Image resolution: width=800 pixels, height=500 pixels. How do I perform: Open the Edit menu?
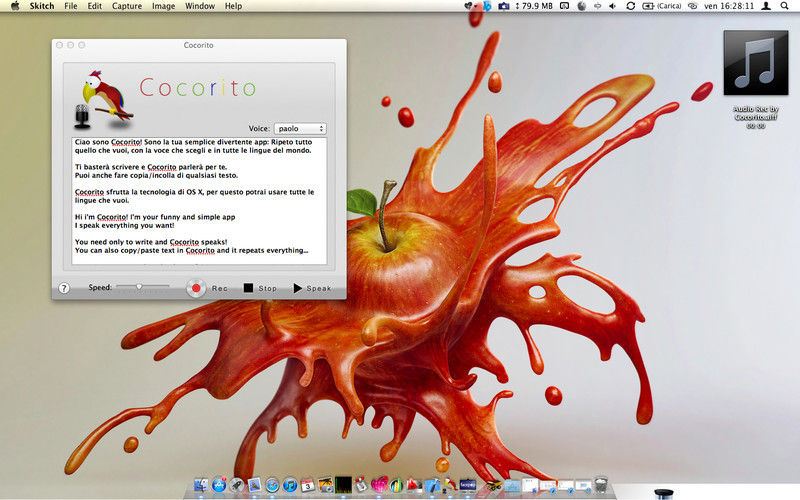point(94,6)
